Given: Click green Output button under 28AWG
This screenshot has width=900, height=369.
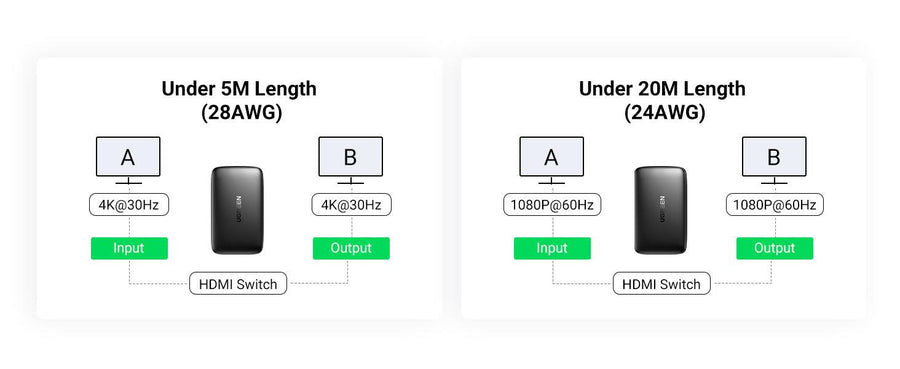Looking at the screenshot, I should 351,248.
